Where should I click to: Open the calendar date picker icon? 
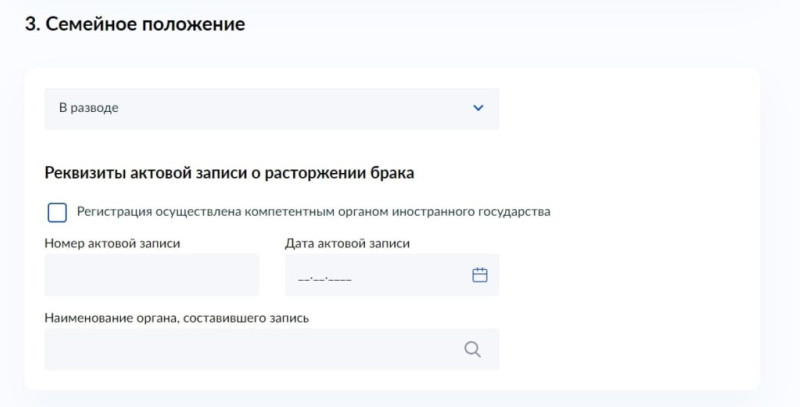pos(480,275)
